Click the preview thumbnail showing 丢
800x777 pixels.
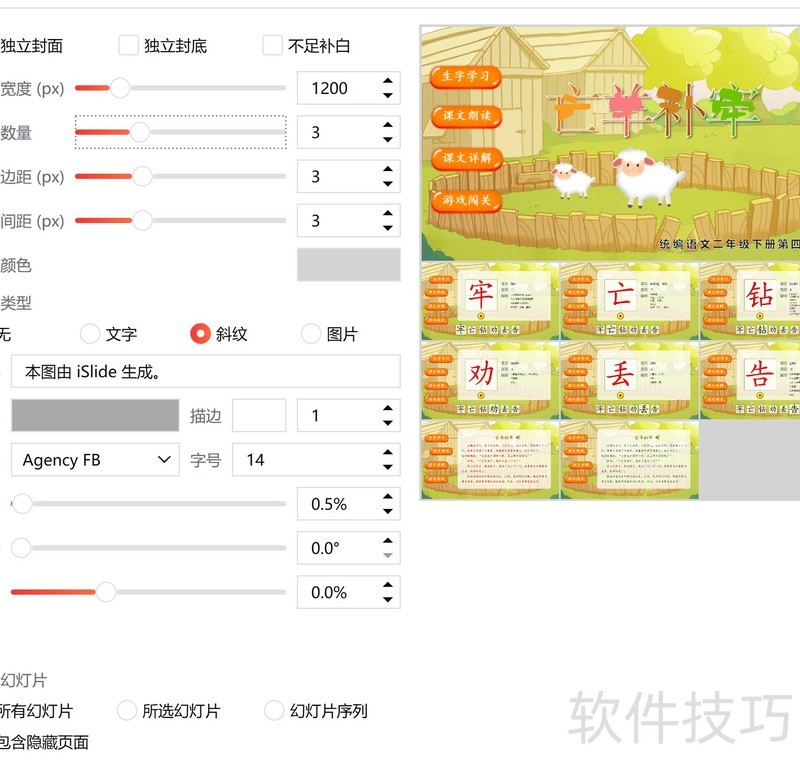tap(630, 380)
